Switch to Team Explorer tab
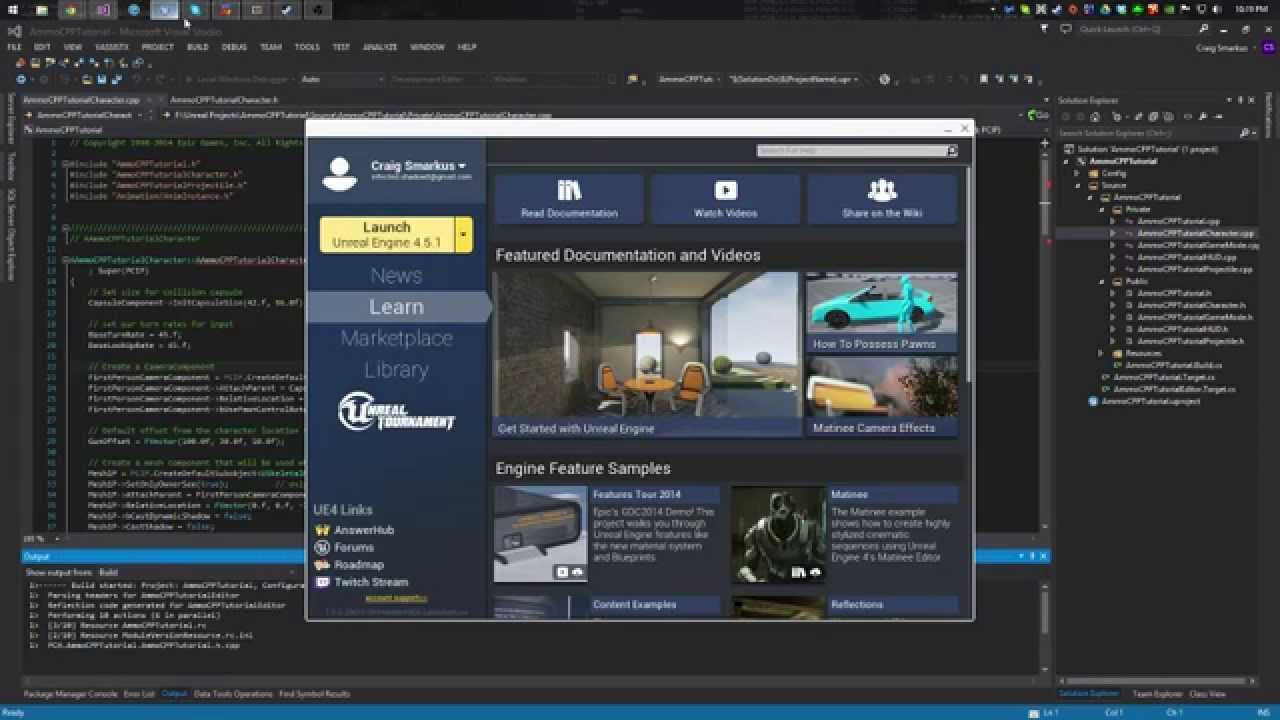 tap(1157, 693)
